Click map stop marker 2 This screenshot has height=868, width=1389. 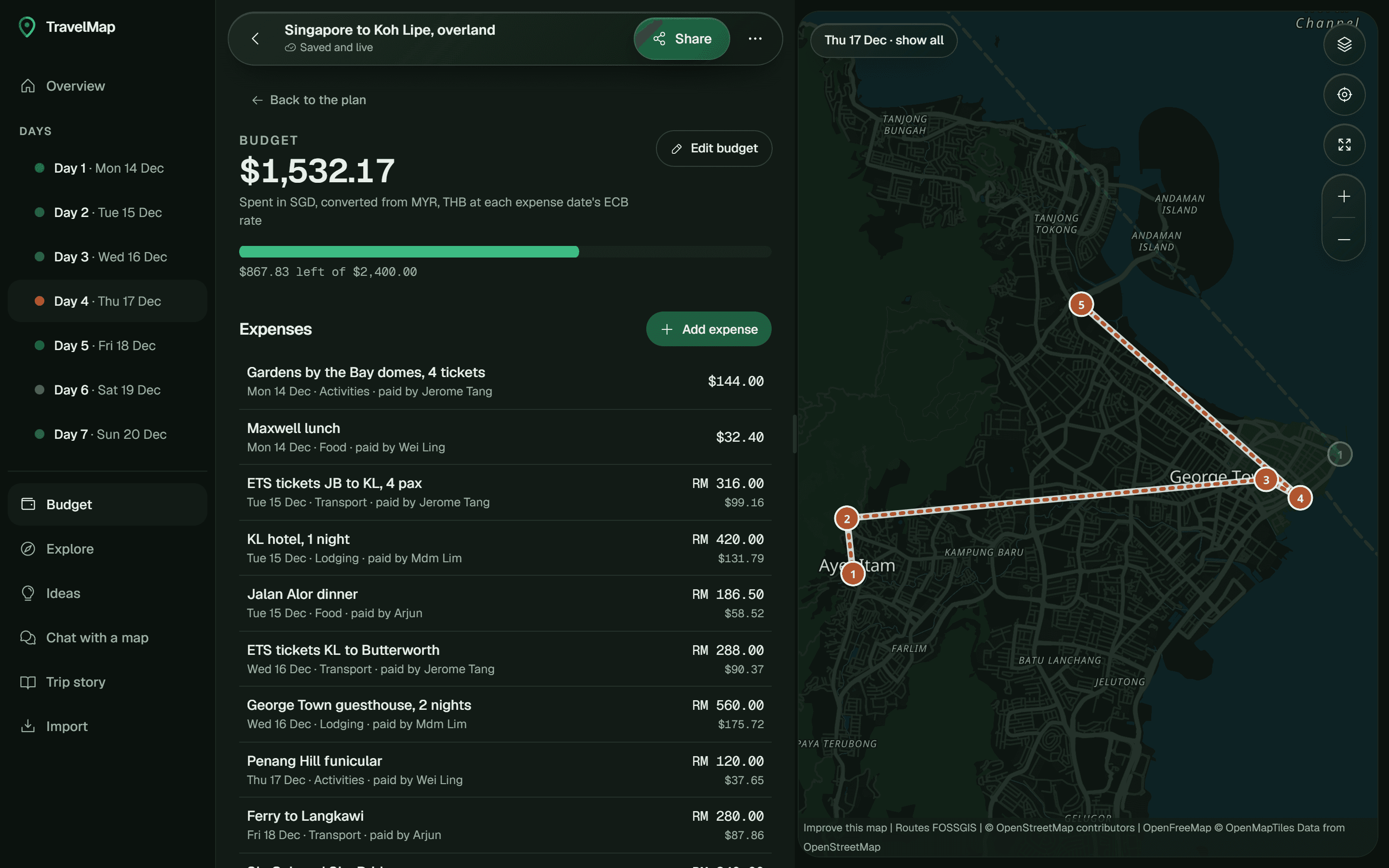click(846, 518)
